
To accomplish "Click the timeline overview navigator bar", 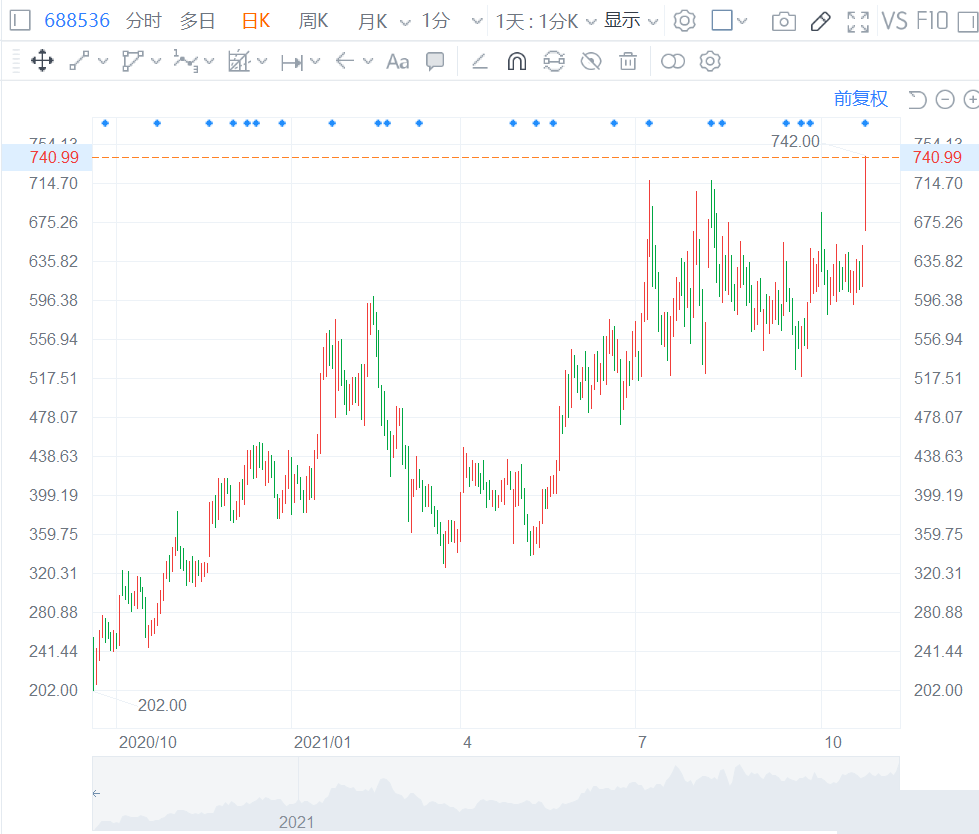I will pyautogui.click(x=496, y=794).
